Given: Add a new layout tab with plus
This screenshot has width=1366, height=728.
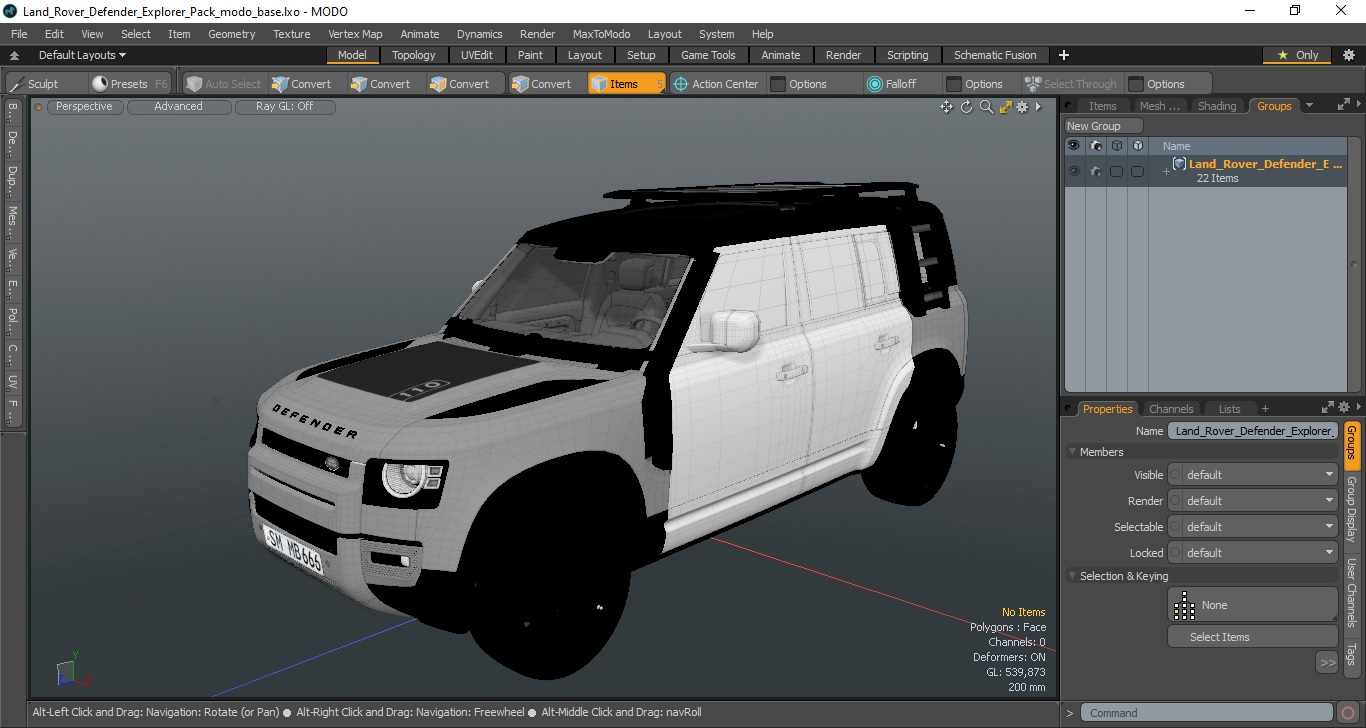Looking at the screenshot, I should click(x=1064, y=55).
